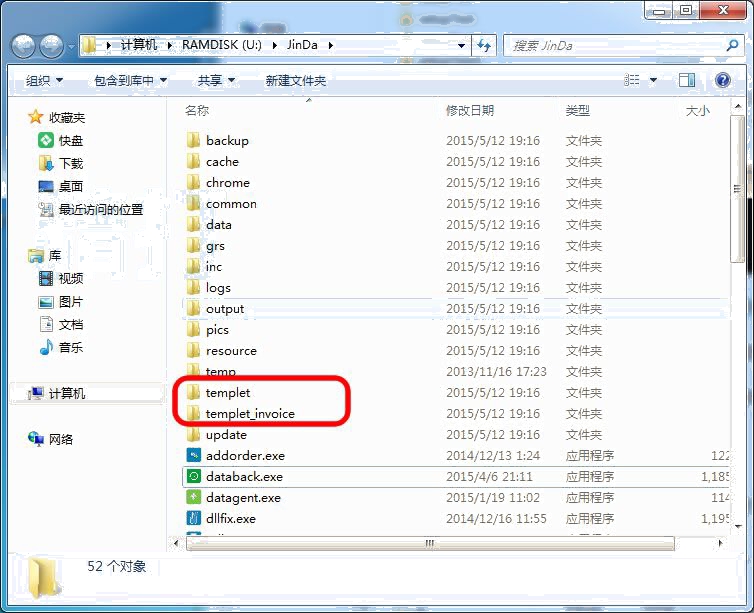Viewport: 754px width, 613px height.
Task: Click the 新建文件夹 button
Action: (x=295, y=81)
